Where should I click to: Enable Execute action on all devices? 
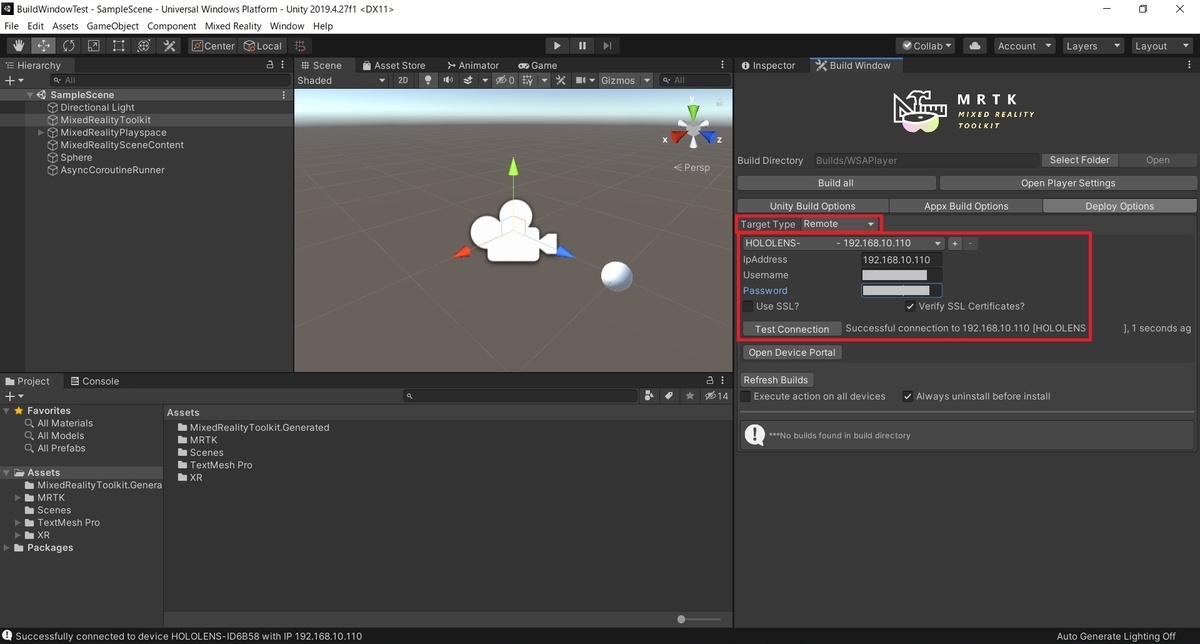point(745,396)
